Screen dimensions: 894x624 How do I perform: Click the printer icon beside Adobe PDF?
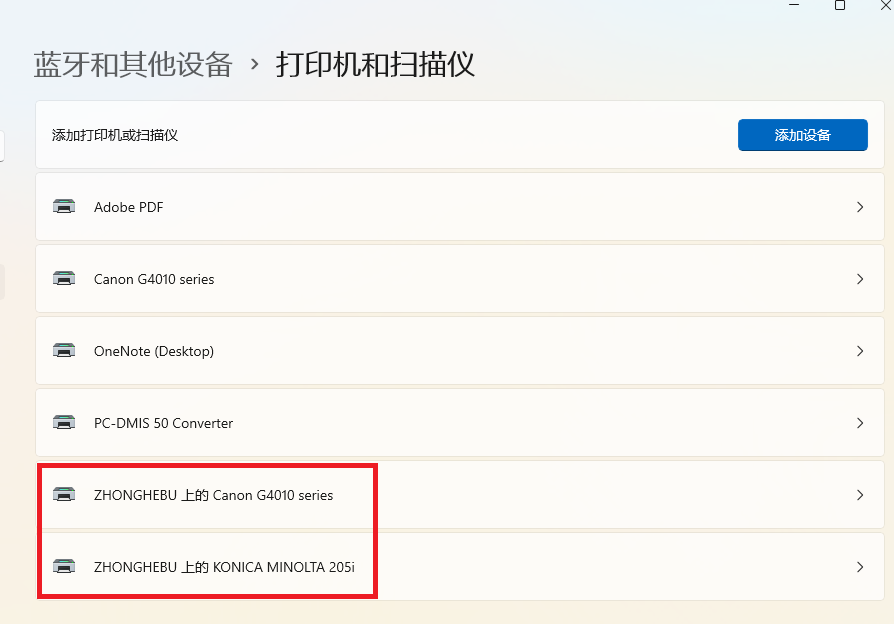[x=64, y=206]
